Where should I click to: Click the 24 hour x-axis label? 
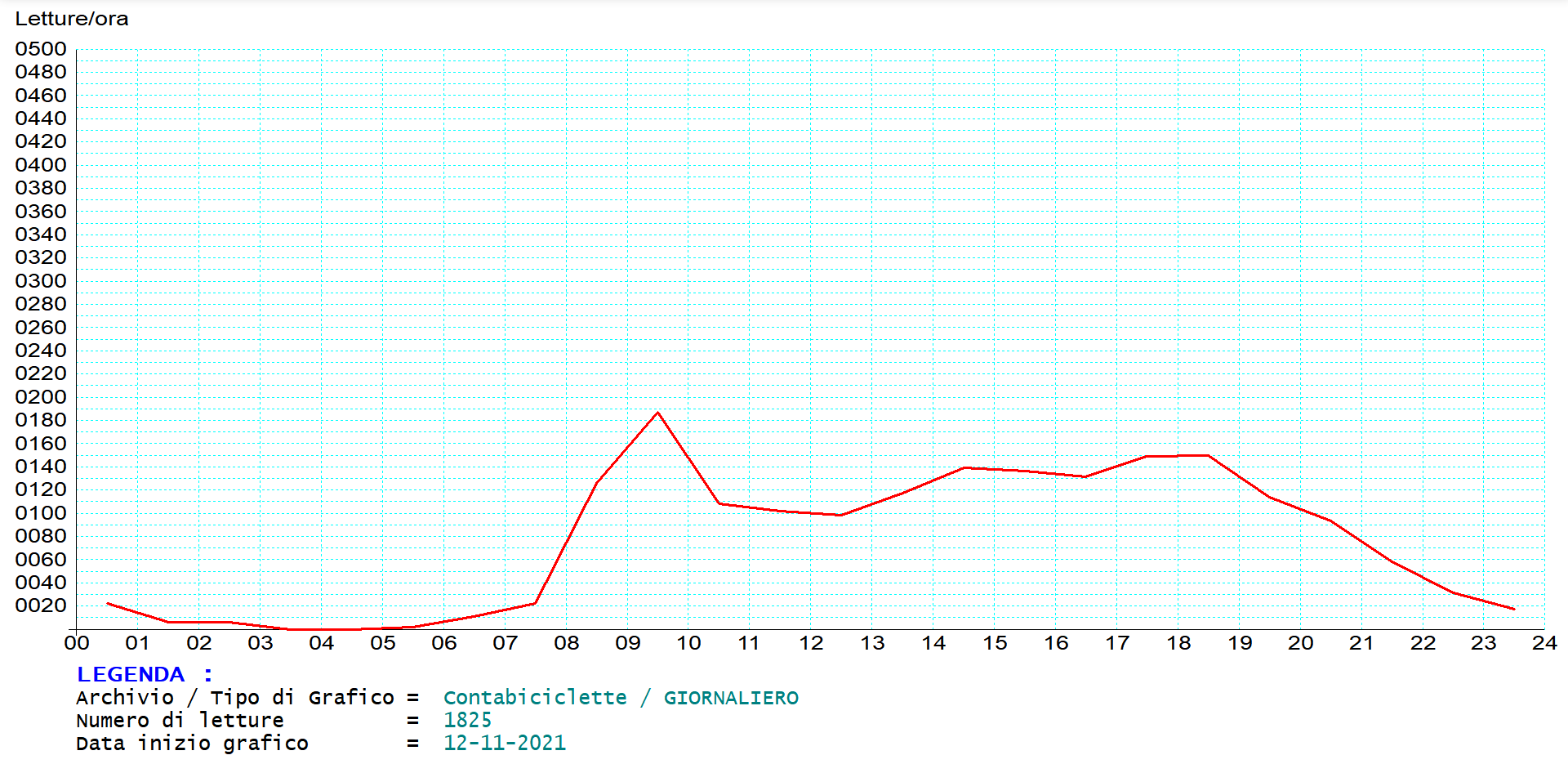[1544, 643]
